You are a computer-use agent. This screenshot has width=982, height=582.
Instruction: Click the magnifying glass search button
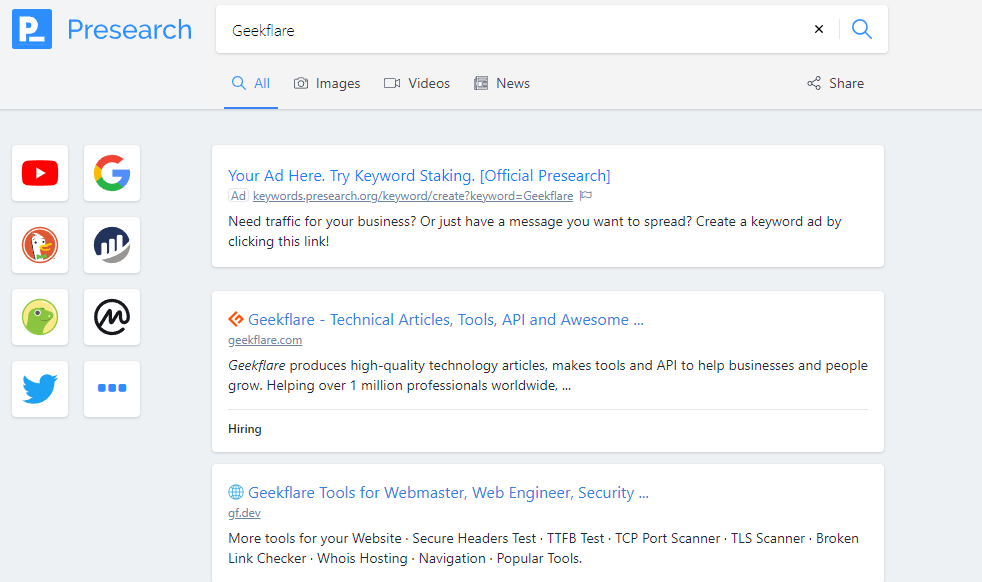pos(861,29)
